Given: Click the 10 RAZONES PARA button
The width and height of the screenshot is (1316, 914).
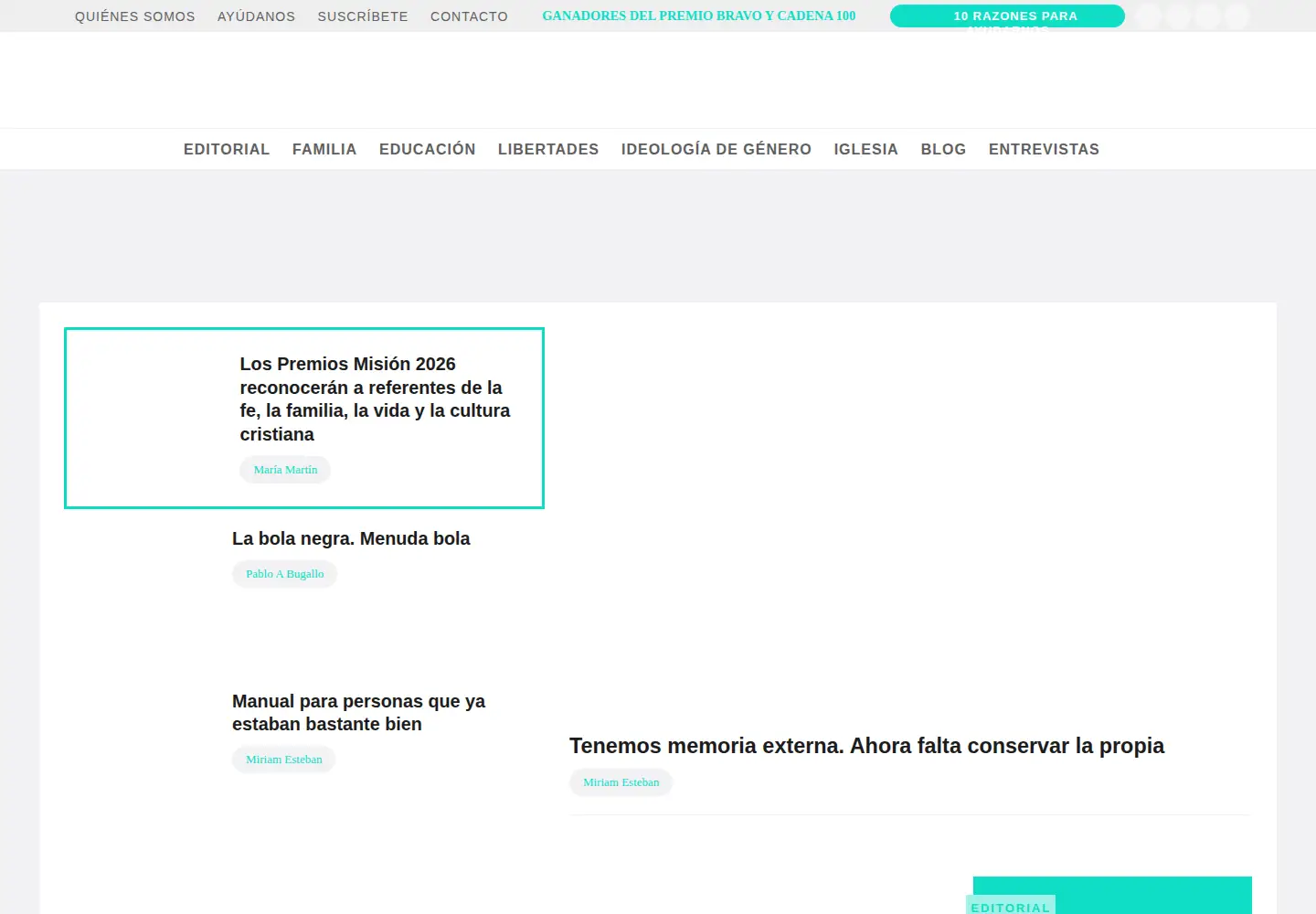Looking at the screenshot, I should pos(1007,16).
